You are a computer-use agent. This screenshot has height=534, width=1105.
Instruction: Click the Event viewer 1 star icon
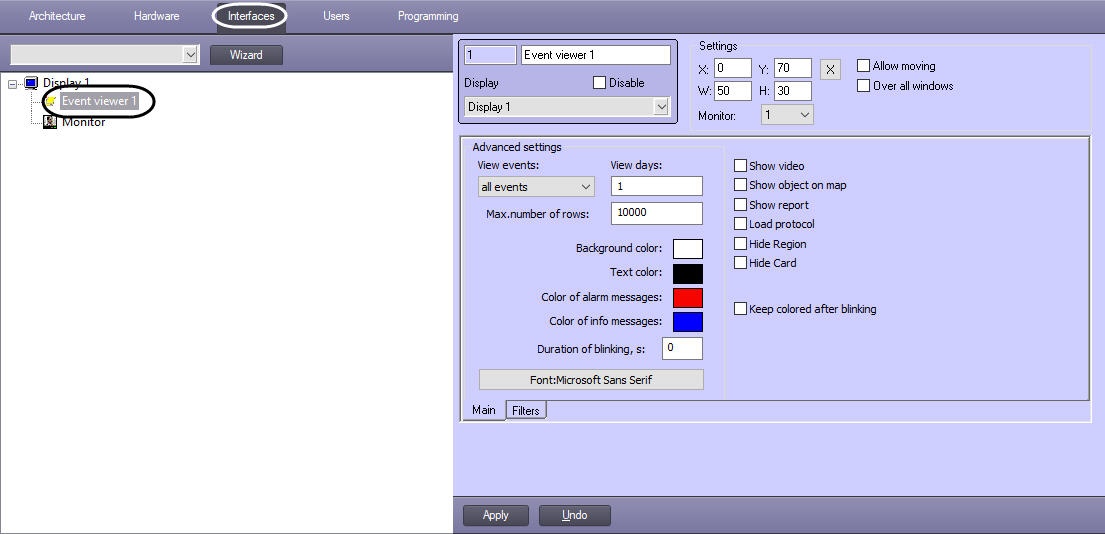[50, 101]
